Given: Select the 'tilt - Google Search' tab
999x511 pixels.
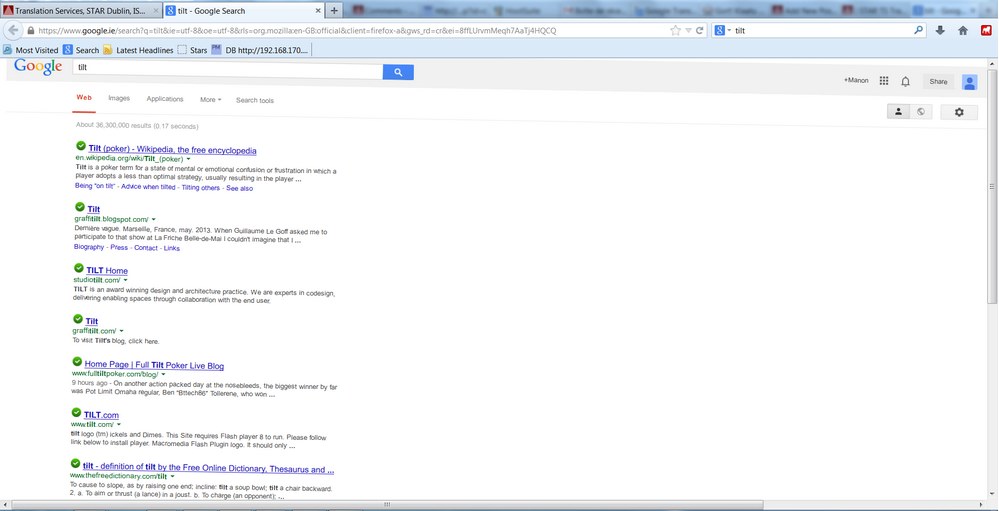Looking at the screenshot, I should tap(243, 11).
